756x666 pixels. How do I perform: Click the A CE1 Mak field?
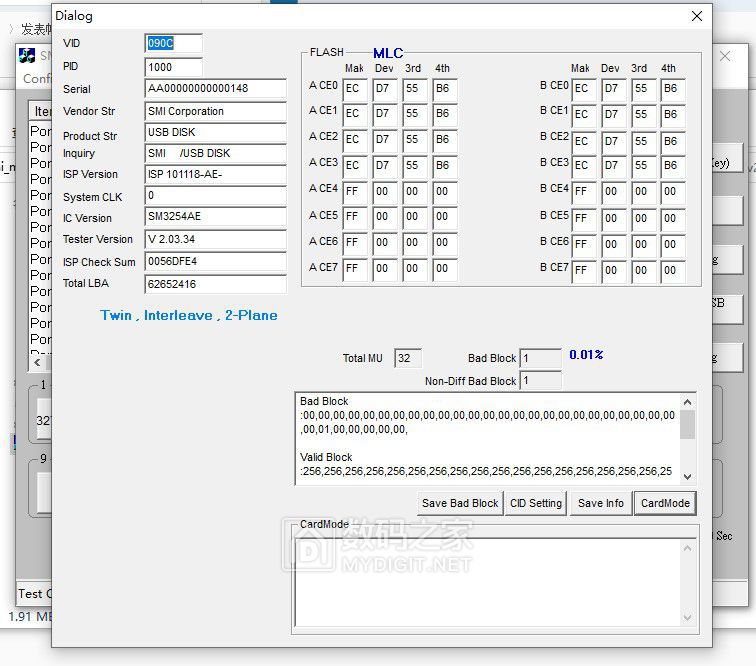point(355,114)
